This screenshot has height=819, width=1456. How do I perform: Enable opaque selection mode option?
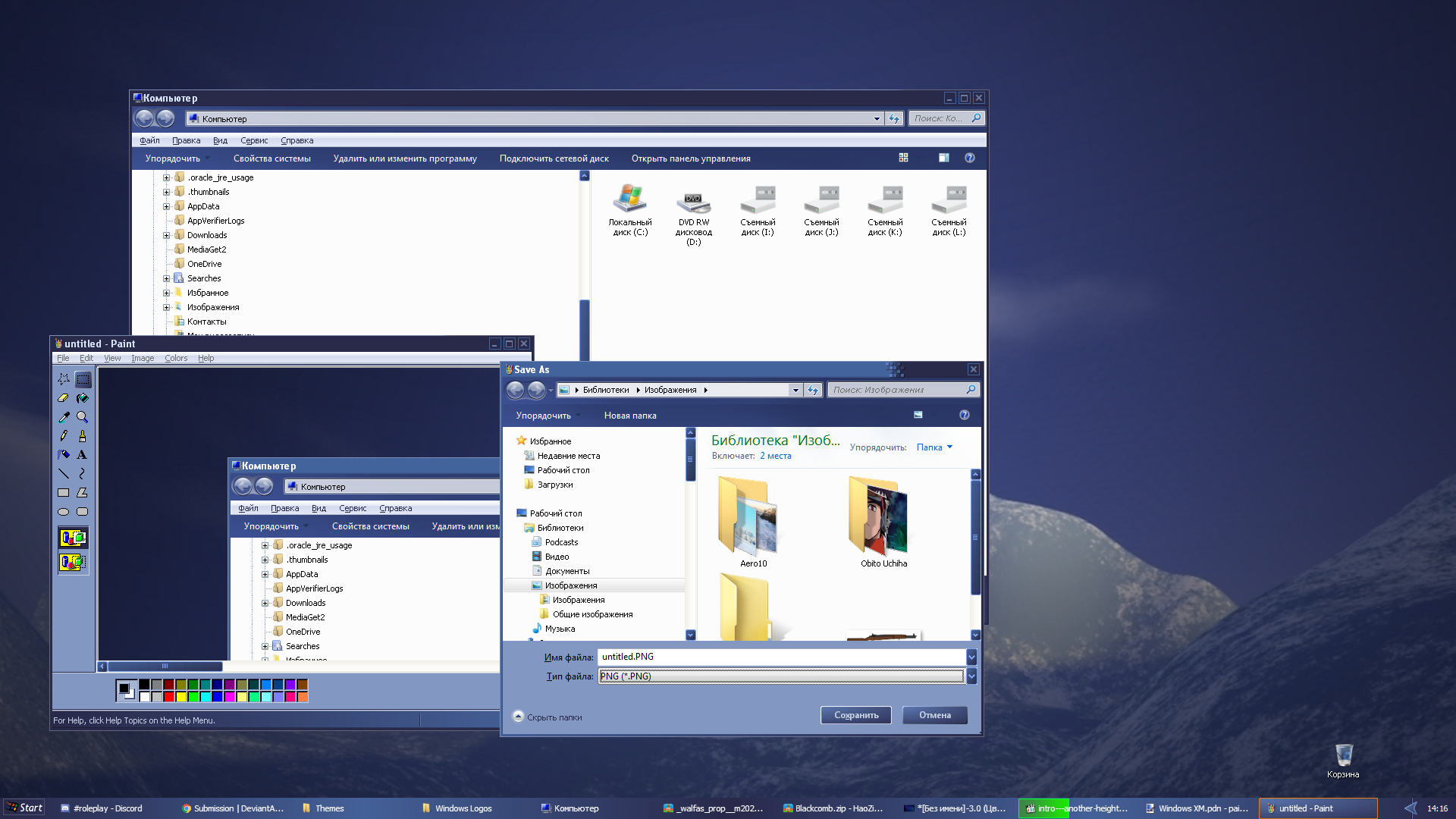[73, 538]
